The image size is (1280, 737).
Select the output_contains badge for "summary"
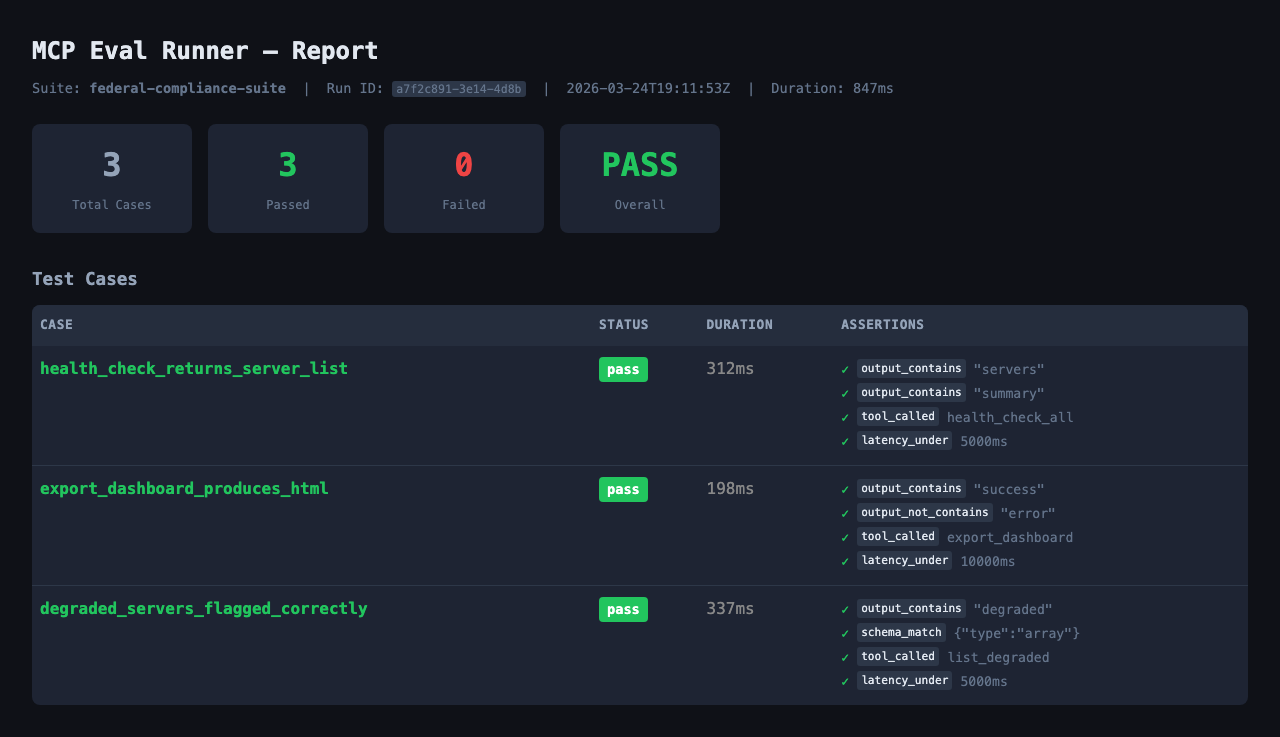click(x=911, y=392)
